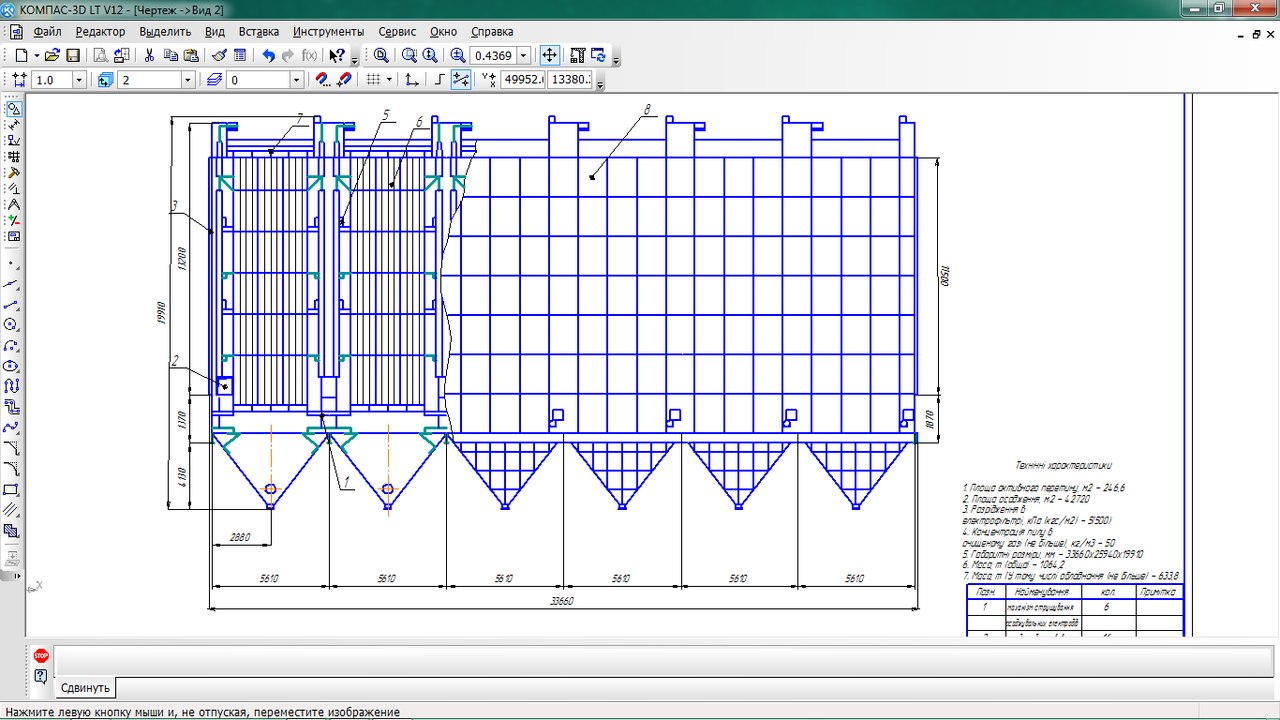Open the Инструменты menu
This screenshot has width=1280, height=720.
tap(329, 31)
